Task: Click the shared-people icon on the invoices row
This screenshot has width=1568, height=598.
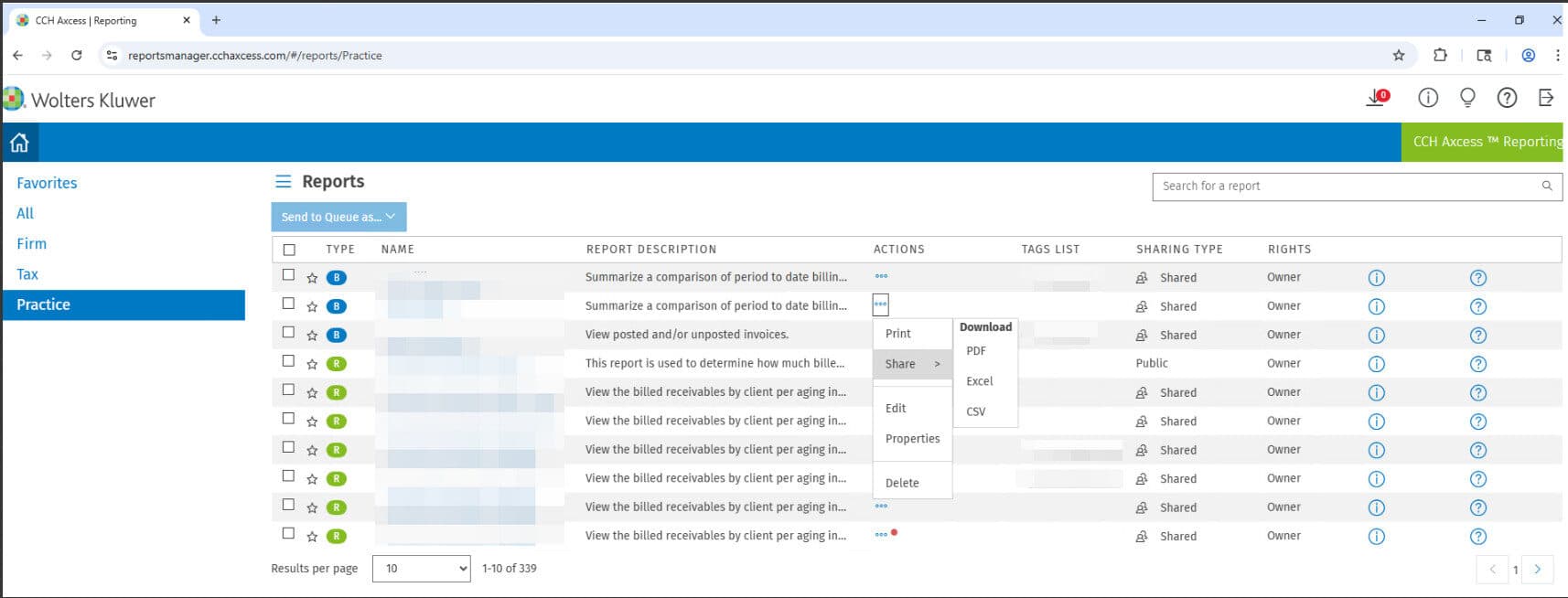Action: 1142,336
